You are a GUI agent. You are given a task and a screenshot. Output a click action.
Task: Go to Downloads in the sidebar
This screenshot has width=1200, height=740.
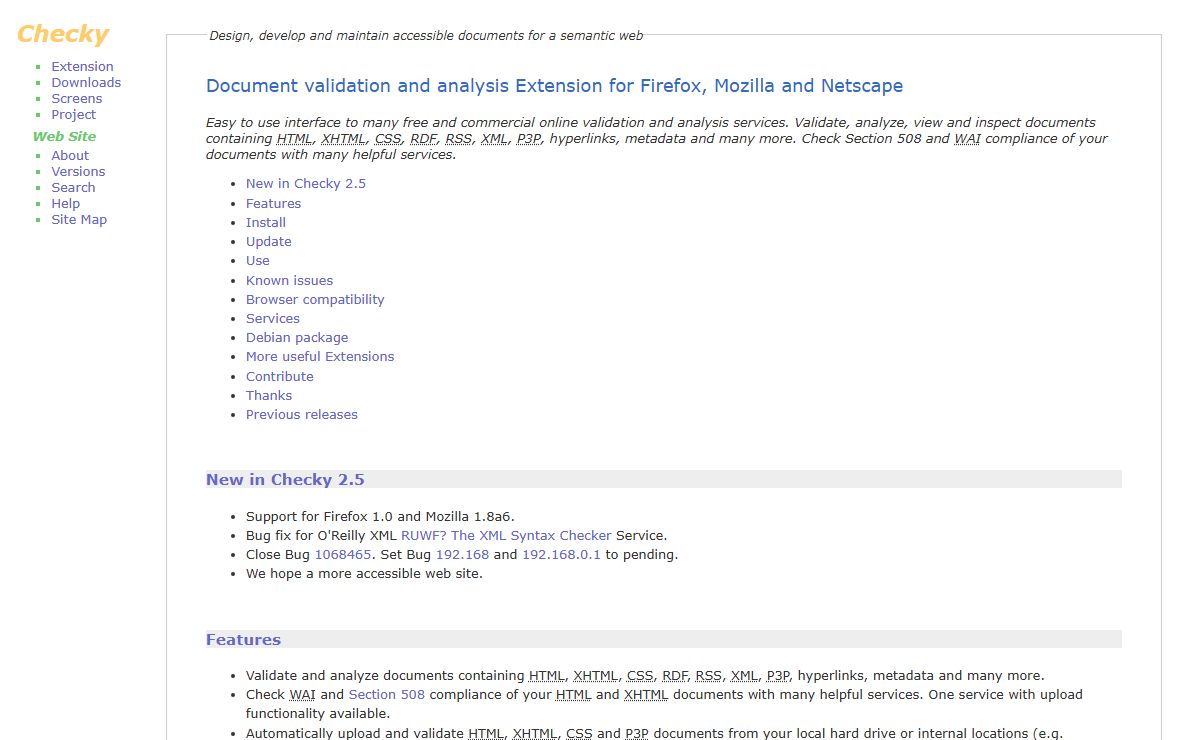coord(86,83)
